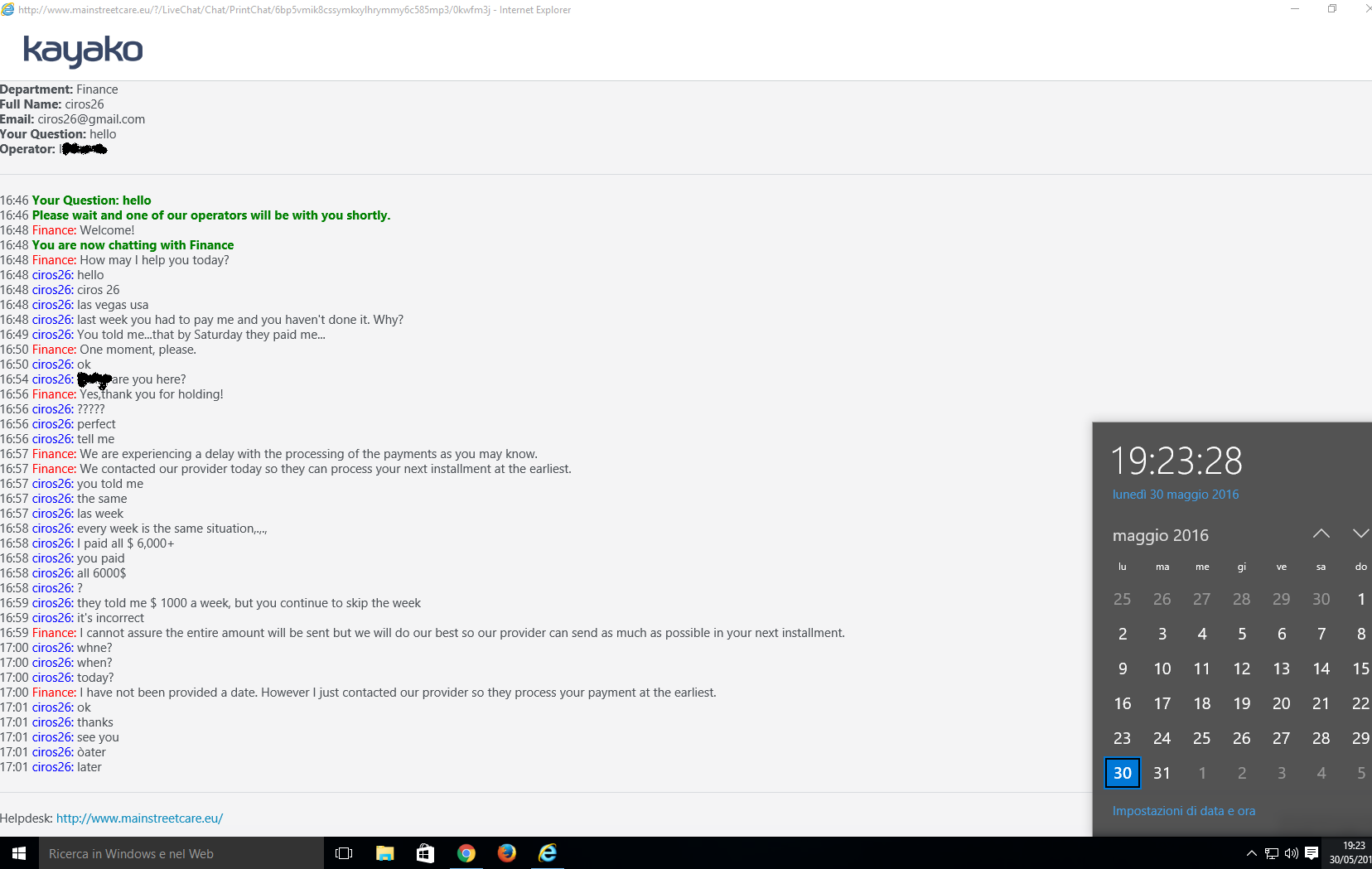Select day 21 in the calendar

coord(1321,703)
